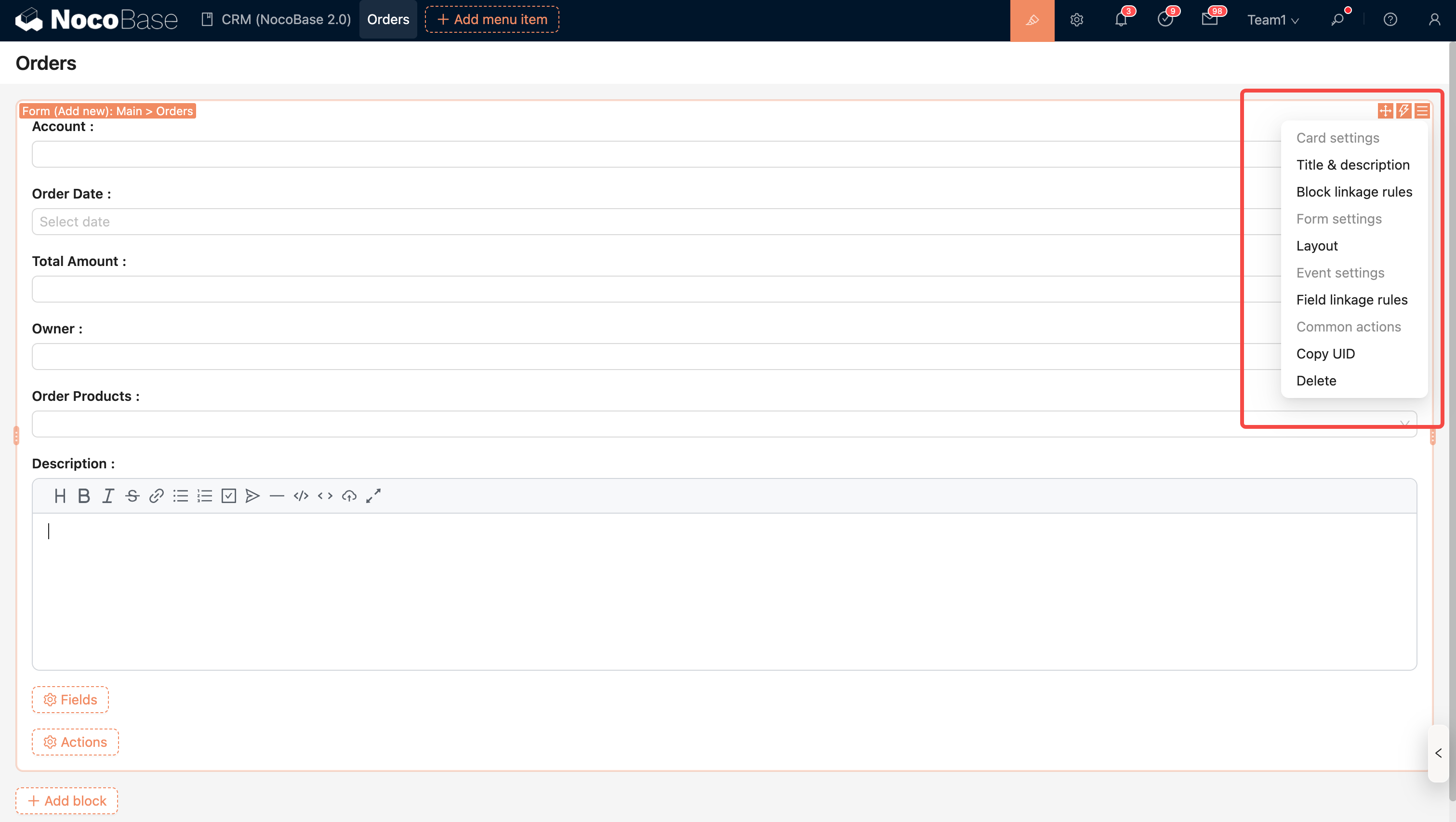This screenshot has height=822, width=1456.
Task: Choose Layout from the settings menu
Action: (x=1316, y=246)
